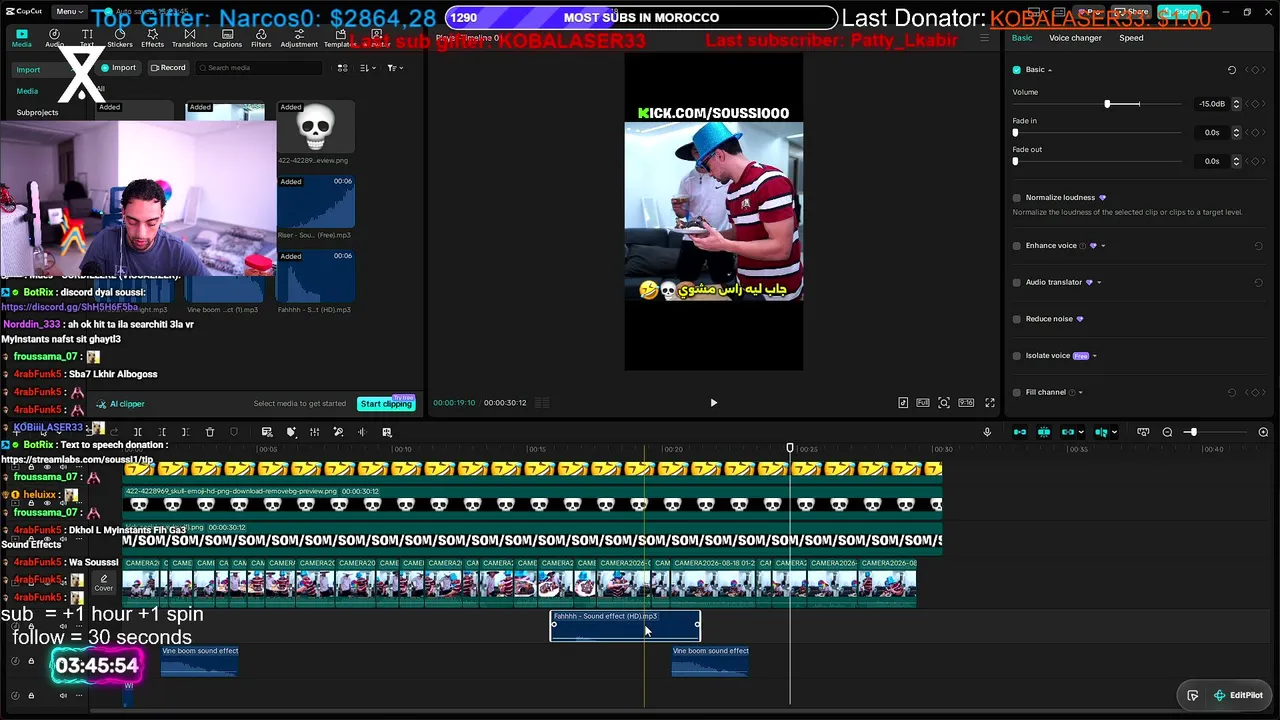Viewport: 1280px width, 720px height.
Task: Click the Import media button
Action: (x=118, y=68)
